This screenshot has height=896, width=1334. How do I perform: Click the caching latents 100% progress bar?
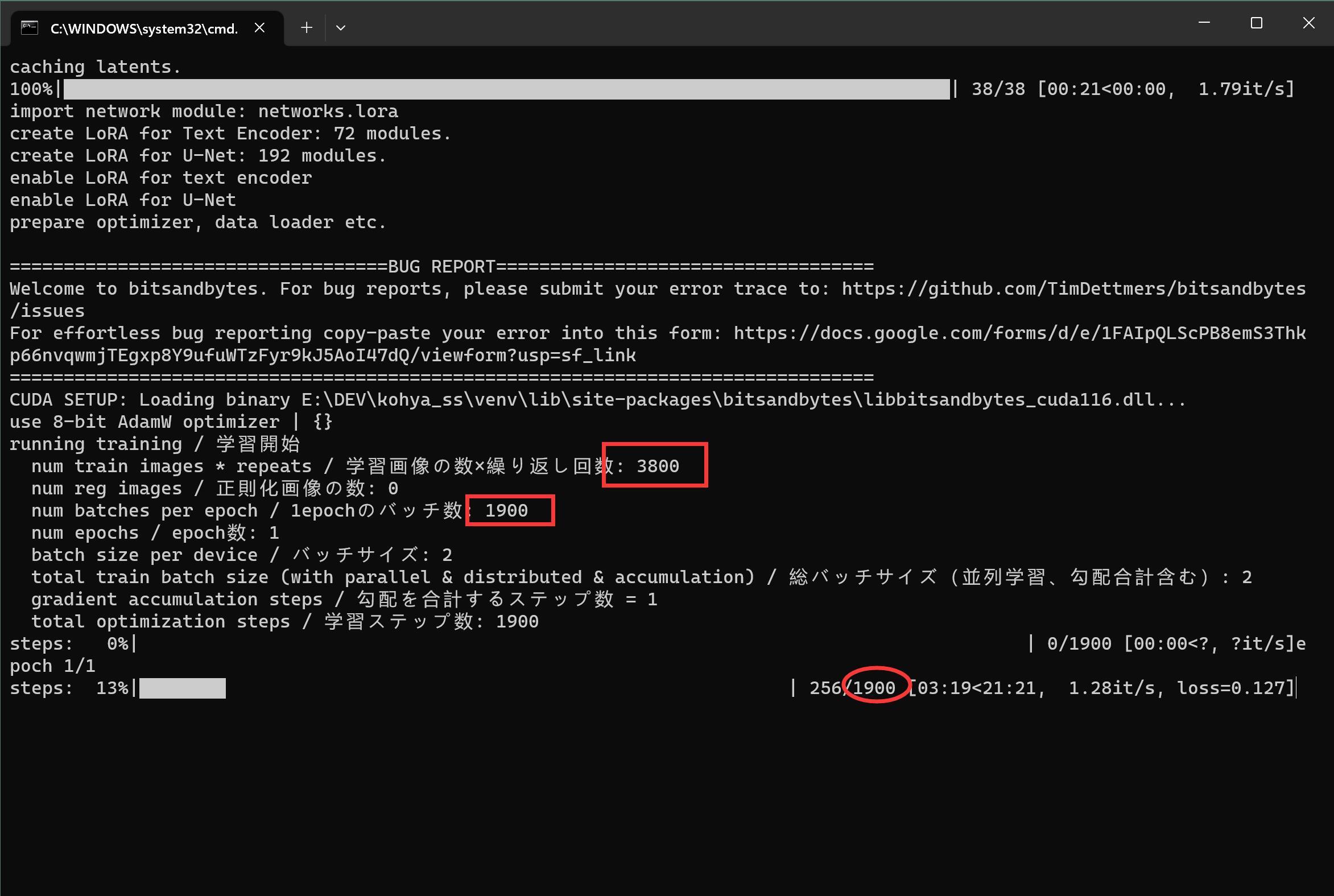(x=506, y=89)
